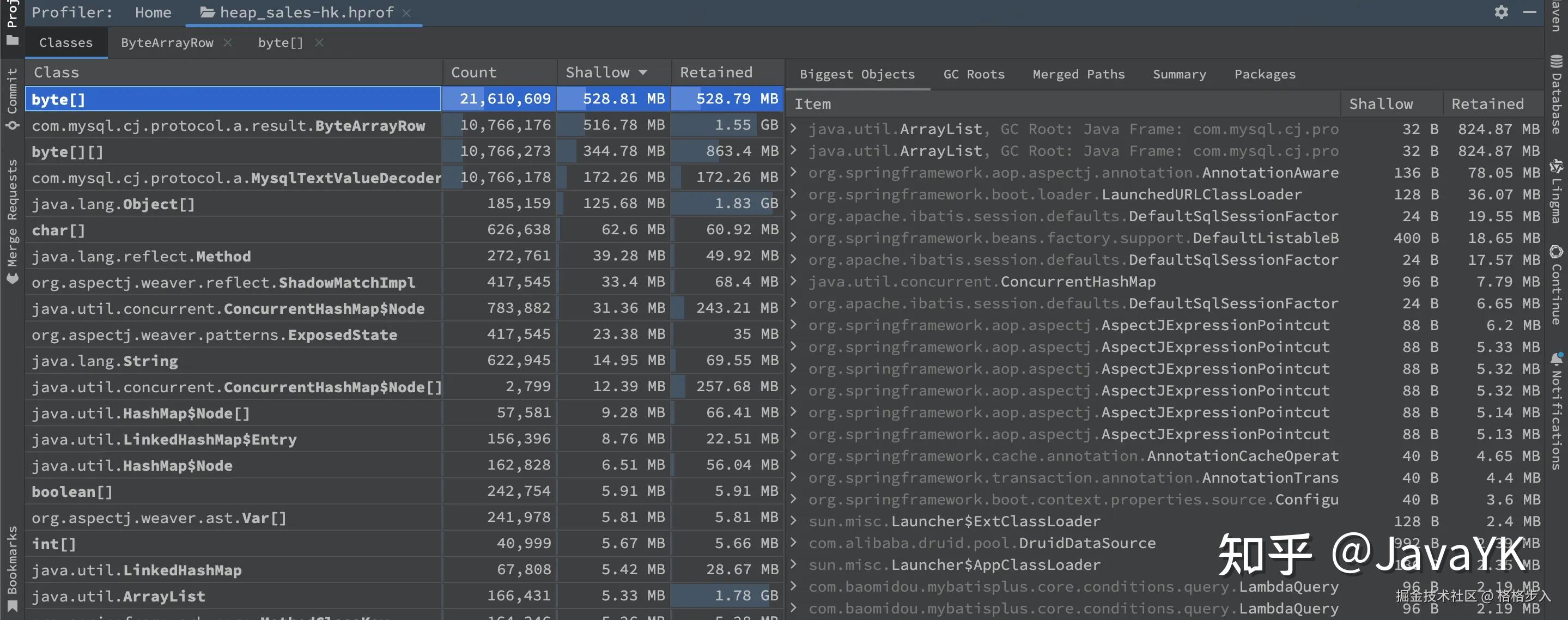The width and height of the screenshot is (1568, 620).
Task: Hide the profiler panel with the minus icon
Action: click(1530, 12)
